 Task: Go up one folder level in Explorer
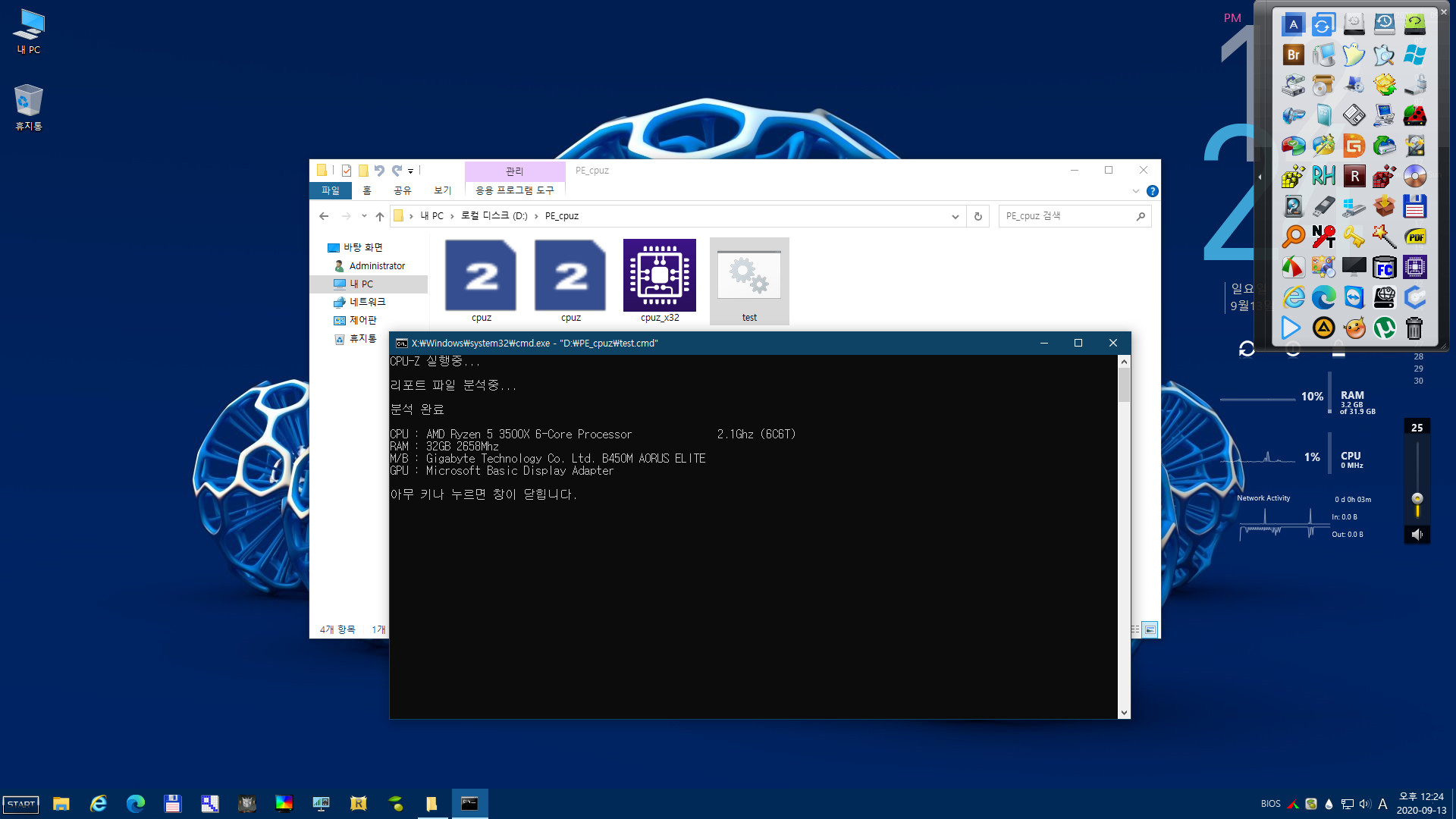point(380,216)
